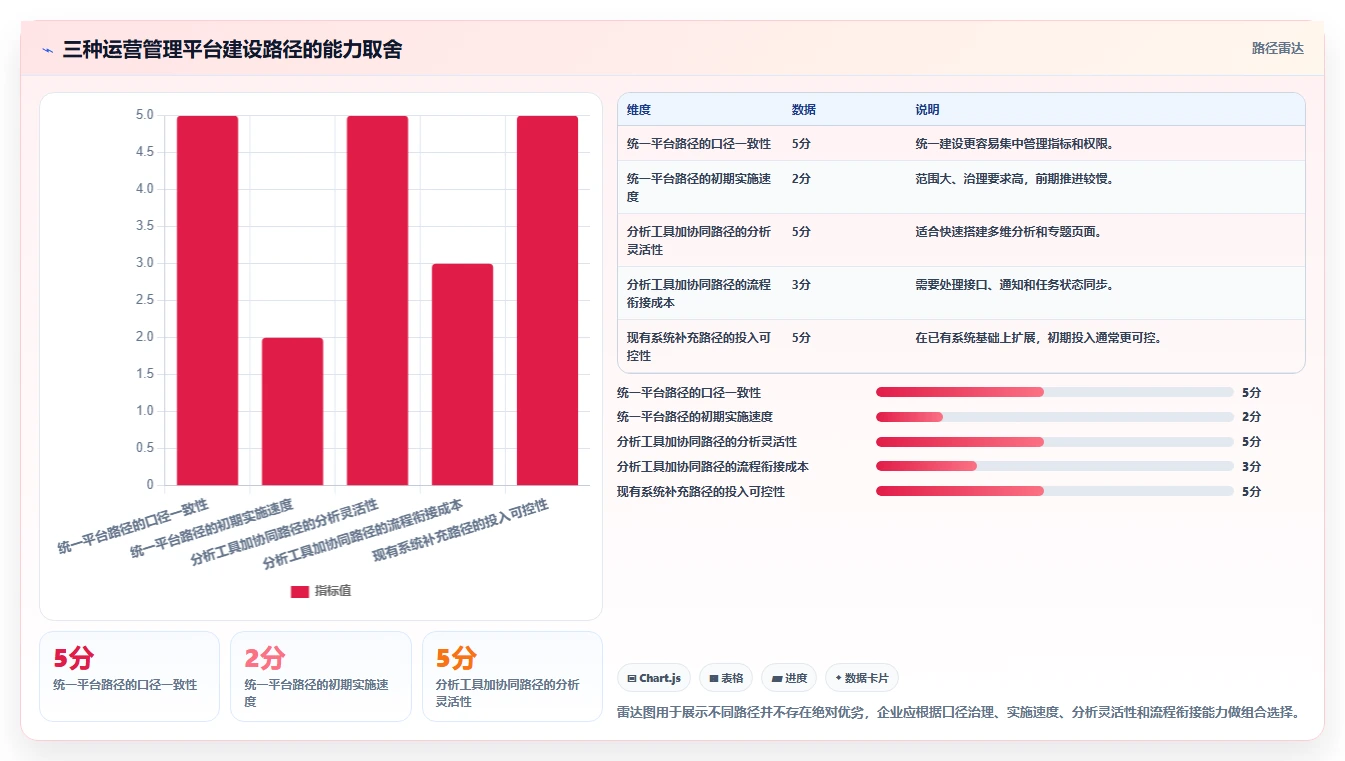1345x761 pixels.
Task: Click table cell 统一平台路径的口径一致性
Action: coord(699,144)
